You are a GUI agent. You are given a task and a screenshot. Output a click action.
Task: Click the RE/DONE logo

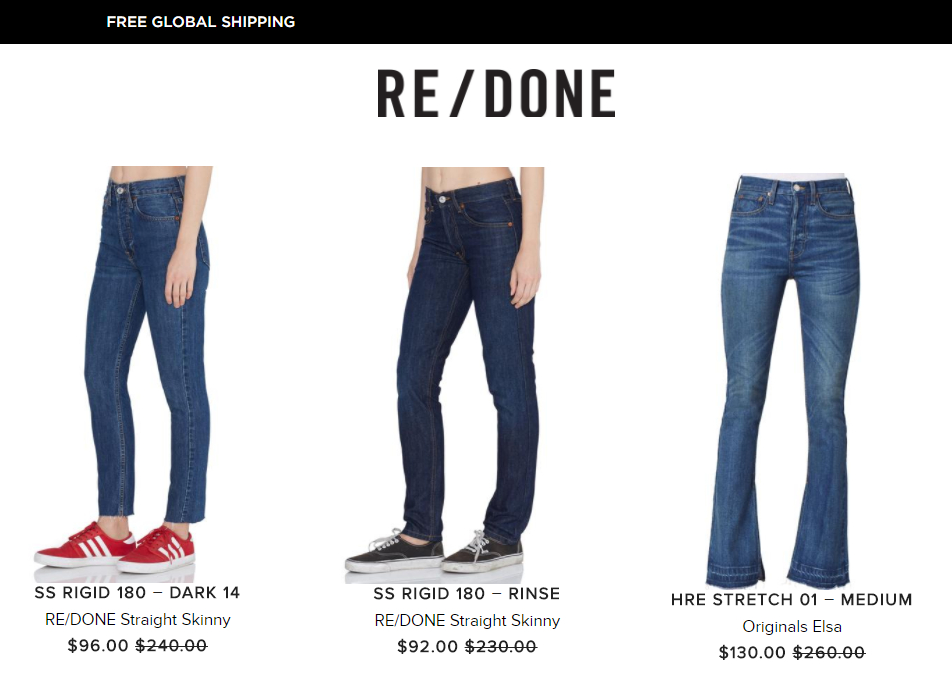[496, 93]
